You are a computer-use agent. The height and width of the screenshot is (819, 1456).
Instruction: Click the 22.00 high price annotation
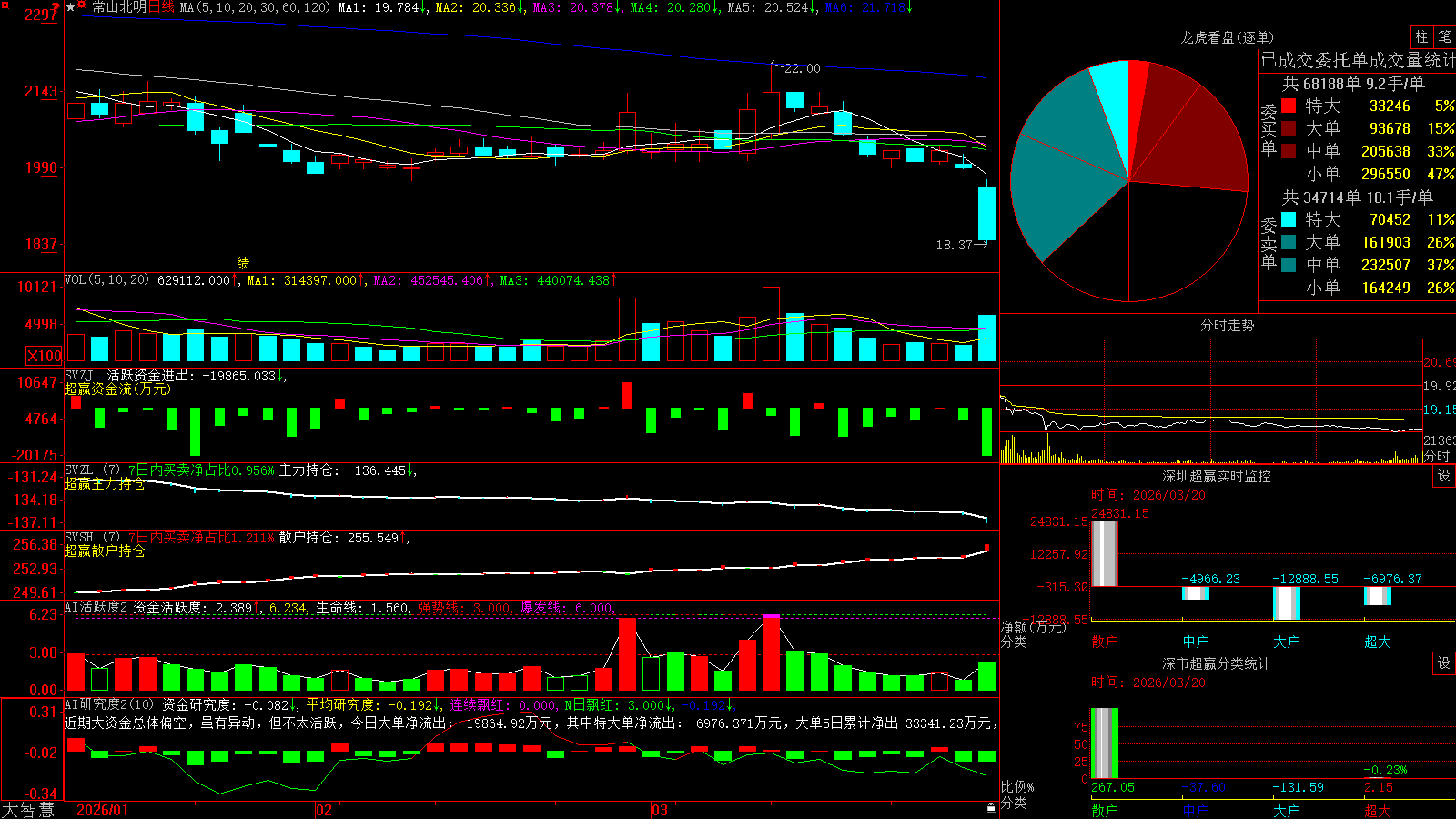pos(802,68)
